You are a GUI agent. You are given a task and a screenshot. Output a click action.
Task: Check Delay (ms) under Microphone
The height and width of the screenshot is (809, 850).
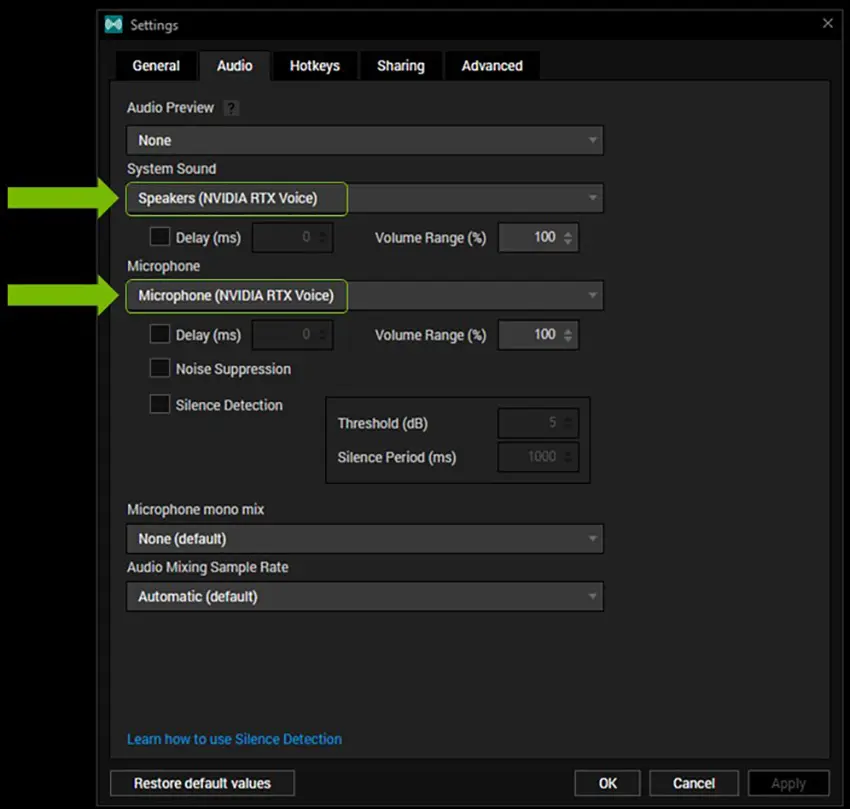click(159, 334)
